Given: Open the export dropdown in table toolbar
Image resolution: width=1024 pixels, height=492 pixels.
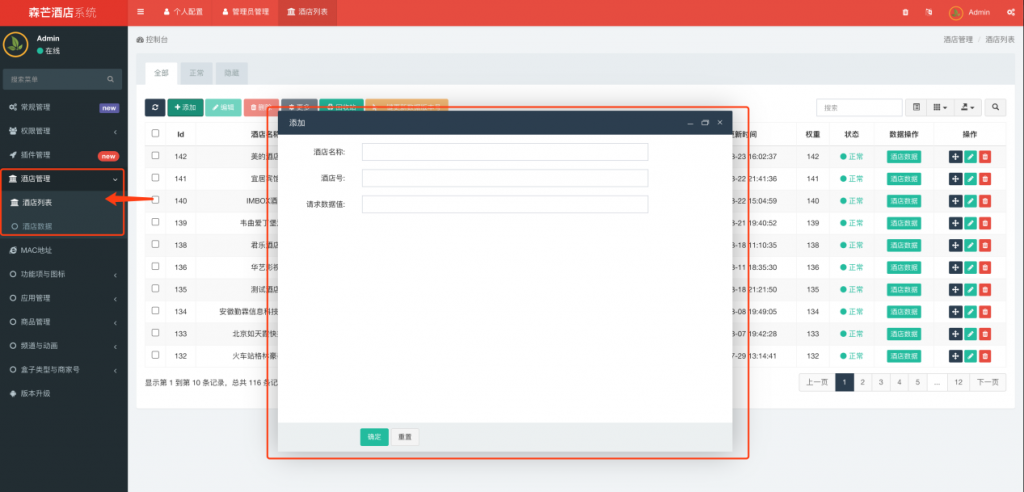Looking at the screenshot, I should (x=968, y=107).
